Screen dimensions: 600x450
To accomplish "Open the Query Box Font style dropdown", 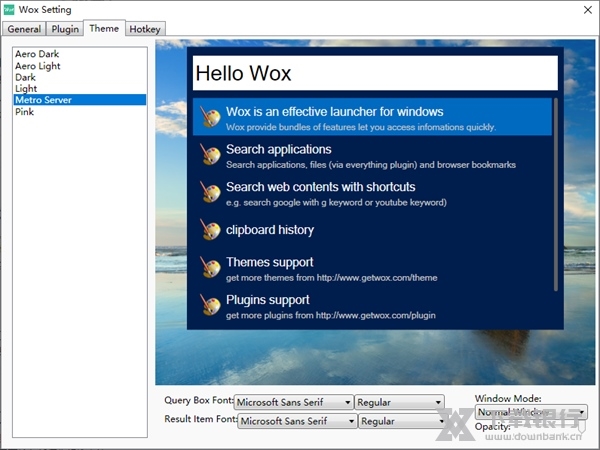I will coord(398,402).
